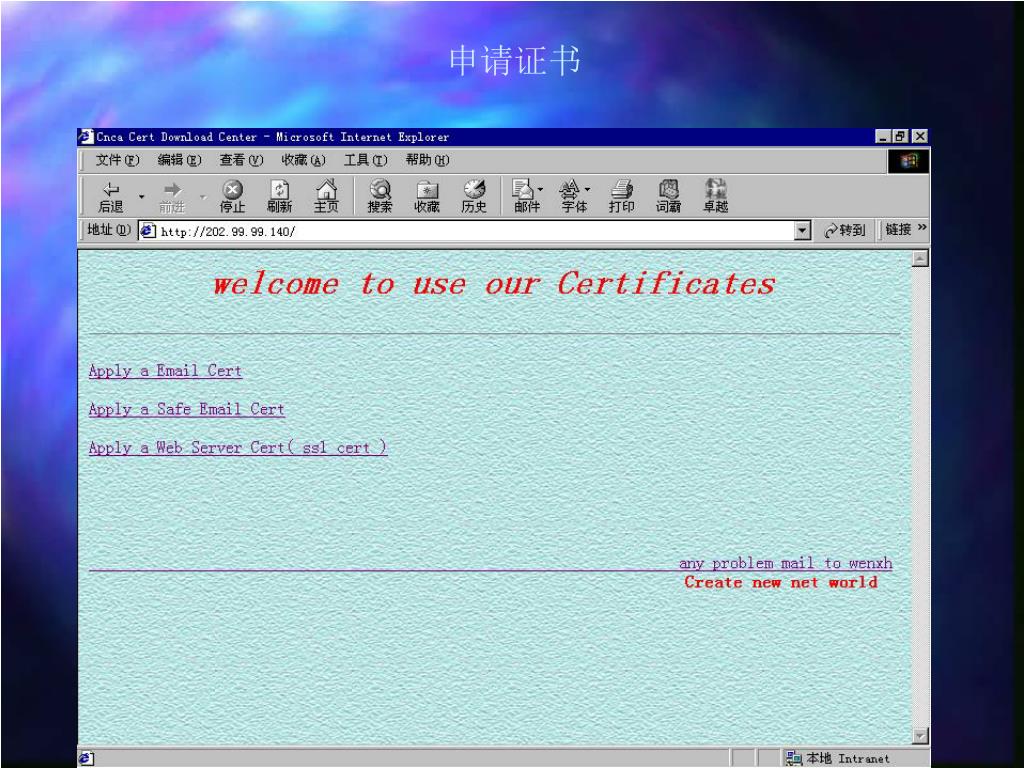Open the Help (帮助) menu
The height and width of the screenshot is (768, 1024).
point(427,160)
